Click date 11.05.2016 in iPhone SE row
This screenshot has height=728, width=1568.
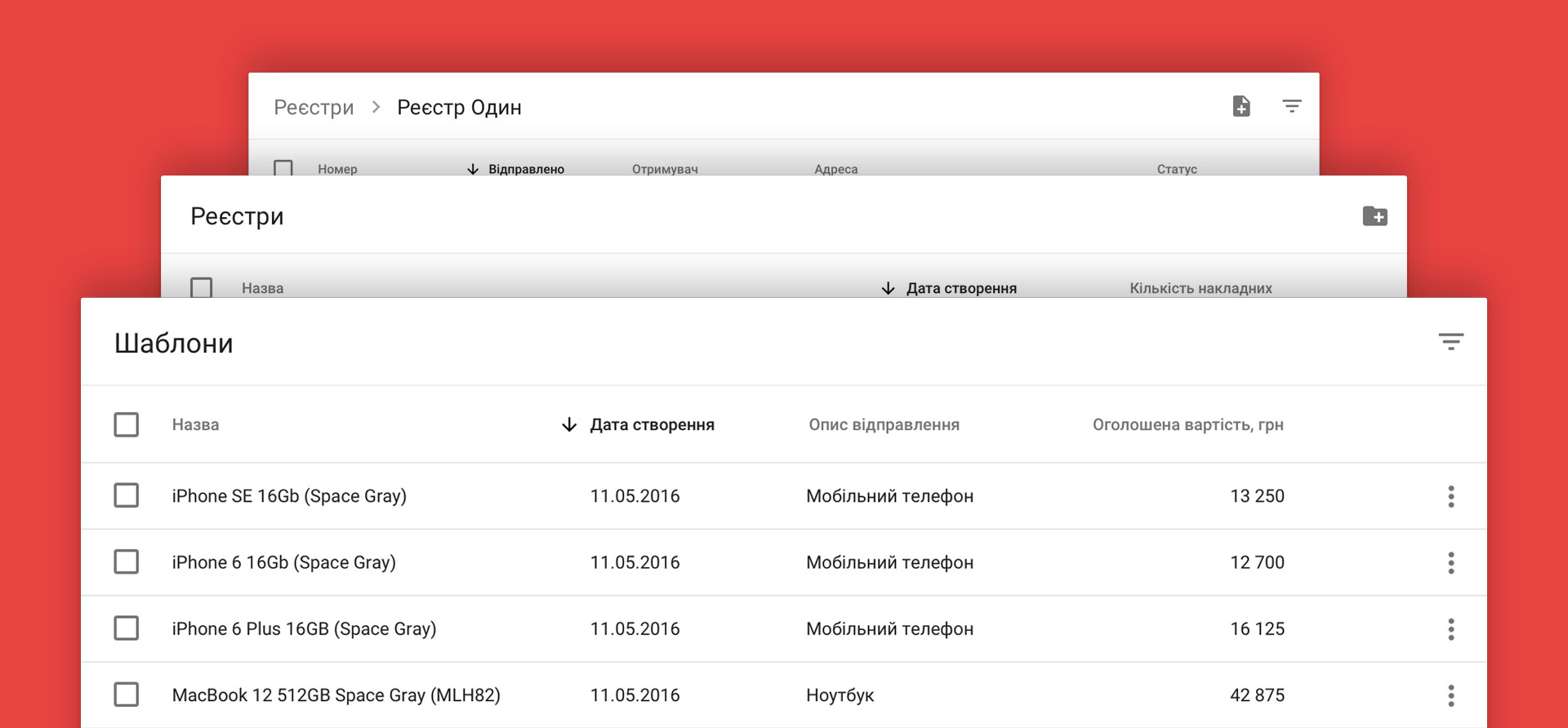(635, 495)
